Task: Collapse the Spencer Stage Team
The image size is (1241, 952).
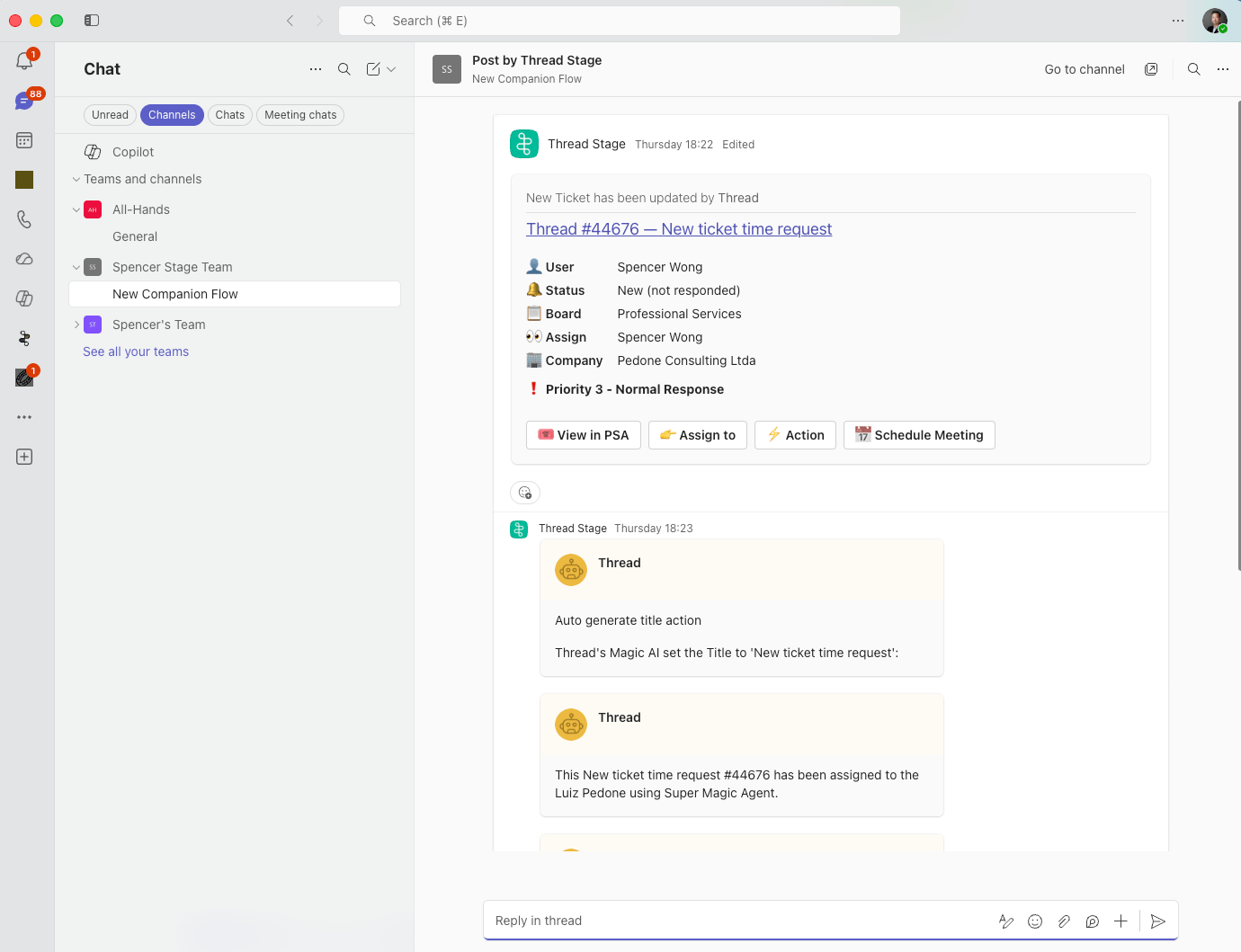Action: click(x=76, y=267)
